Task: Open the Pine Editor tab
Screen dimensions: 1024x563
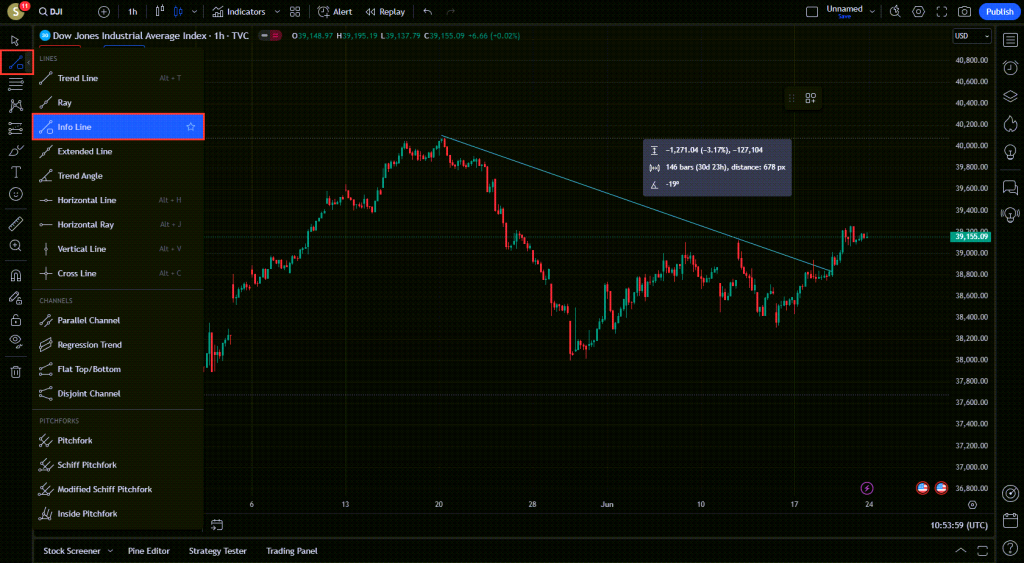Action: tap(149, 551)
